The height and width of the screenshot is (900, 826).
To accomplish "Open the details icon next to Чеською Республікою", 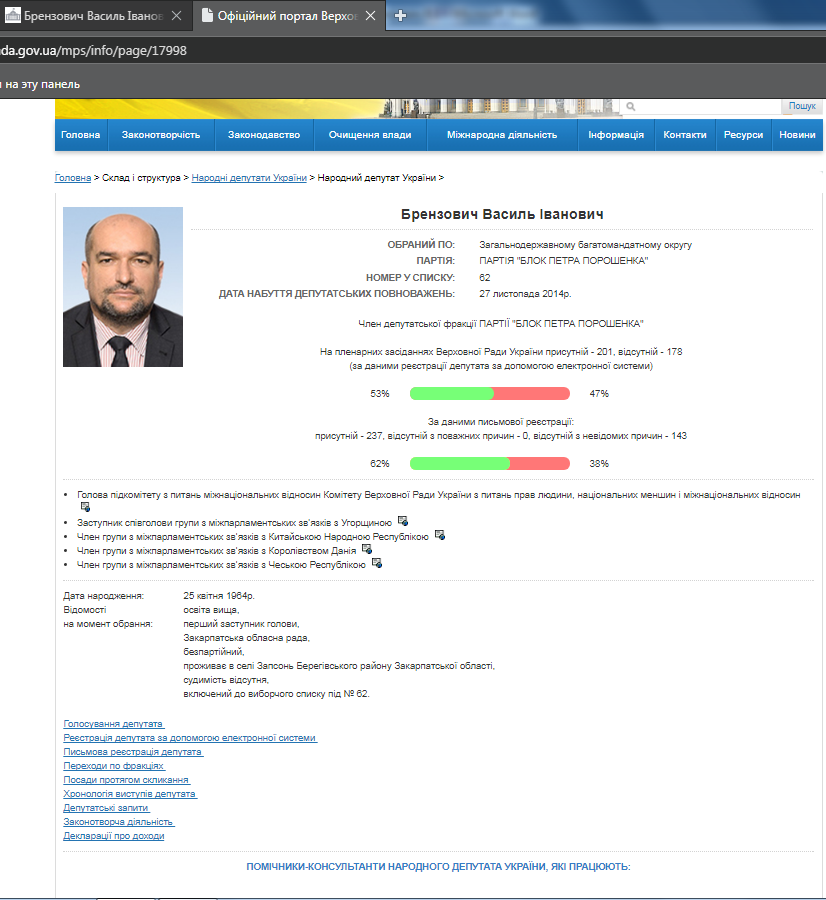I will (376, 563).
